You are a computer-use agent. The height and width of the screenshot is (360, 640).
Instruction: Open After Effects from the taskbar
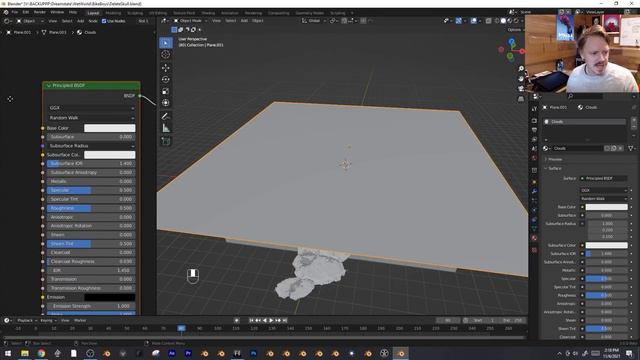tap(172, 353)
